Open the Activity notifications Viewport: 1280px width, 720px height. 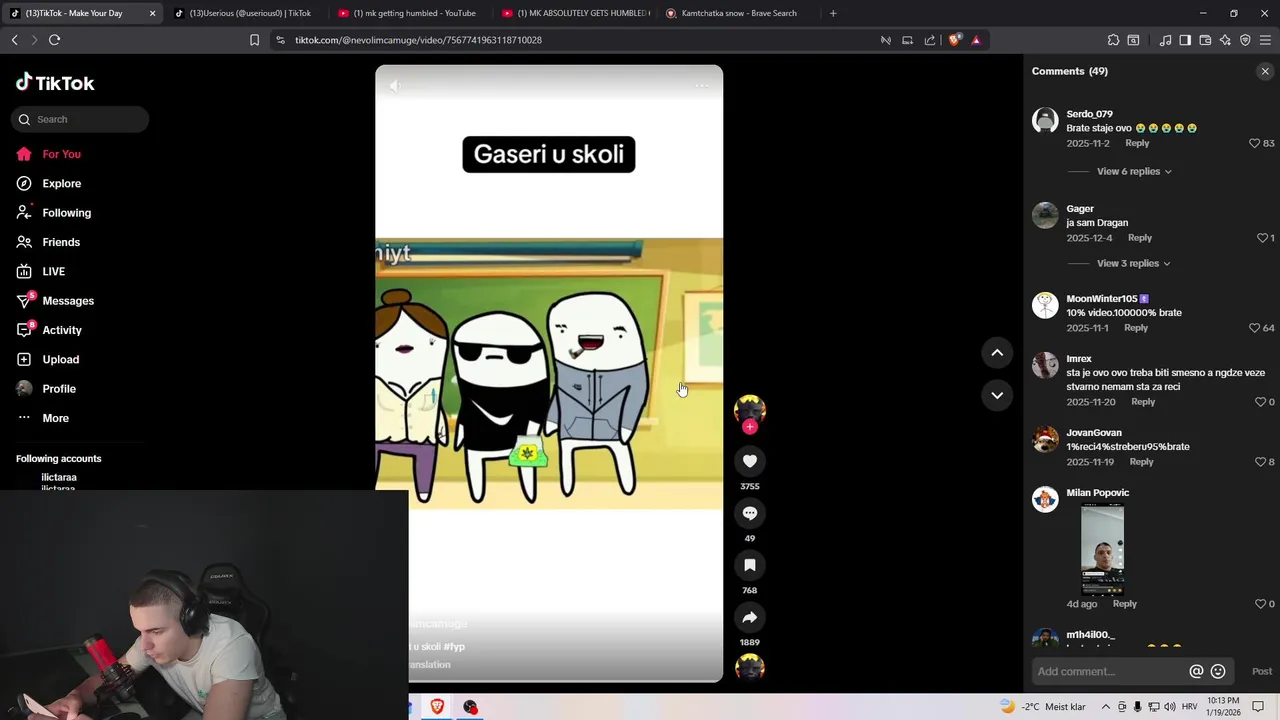[62, 330]
